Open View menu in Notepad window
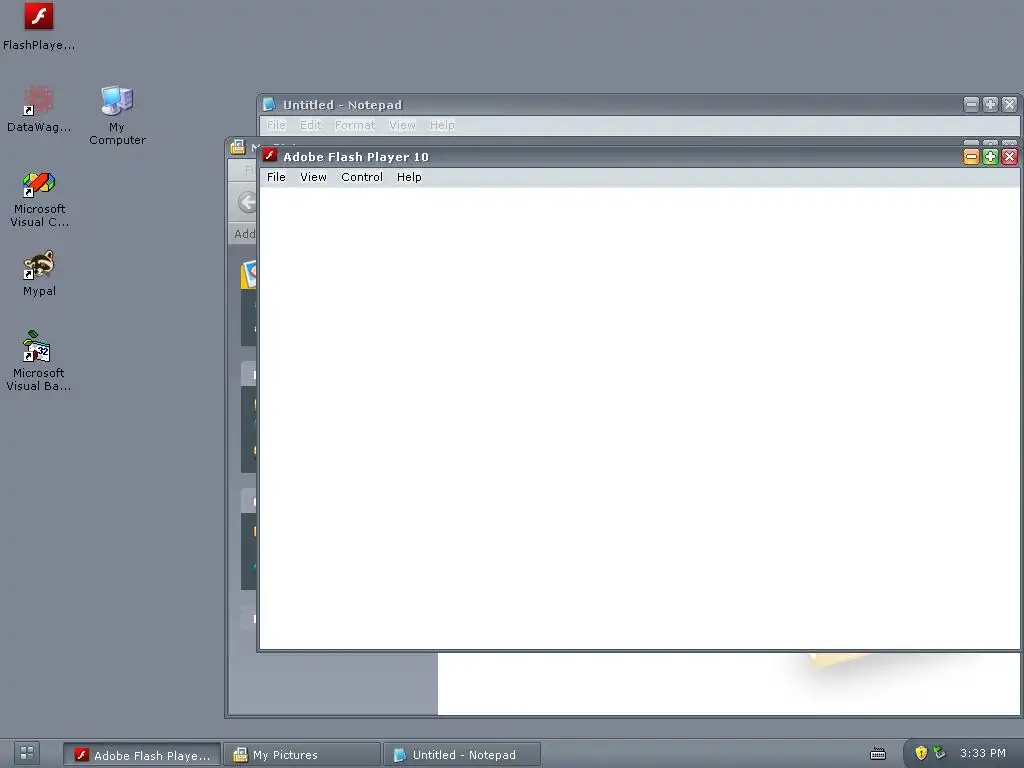The image size is (1024, 768). pos(402,125)
